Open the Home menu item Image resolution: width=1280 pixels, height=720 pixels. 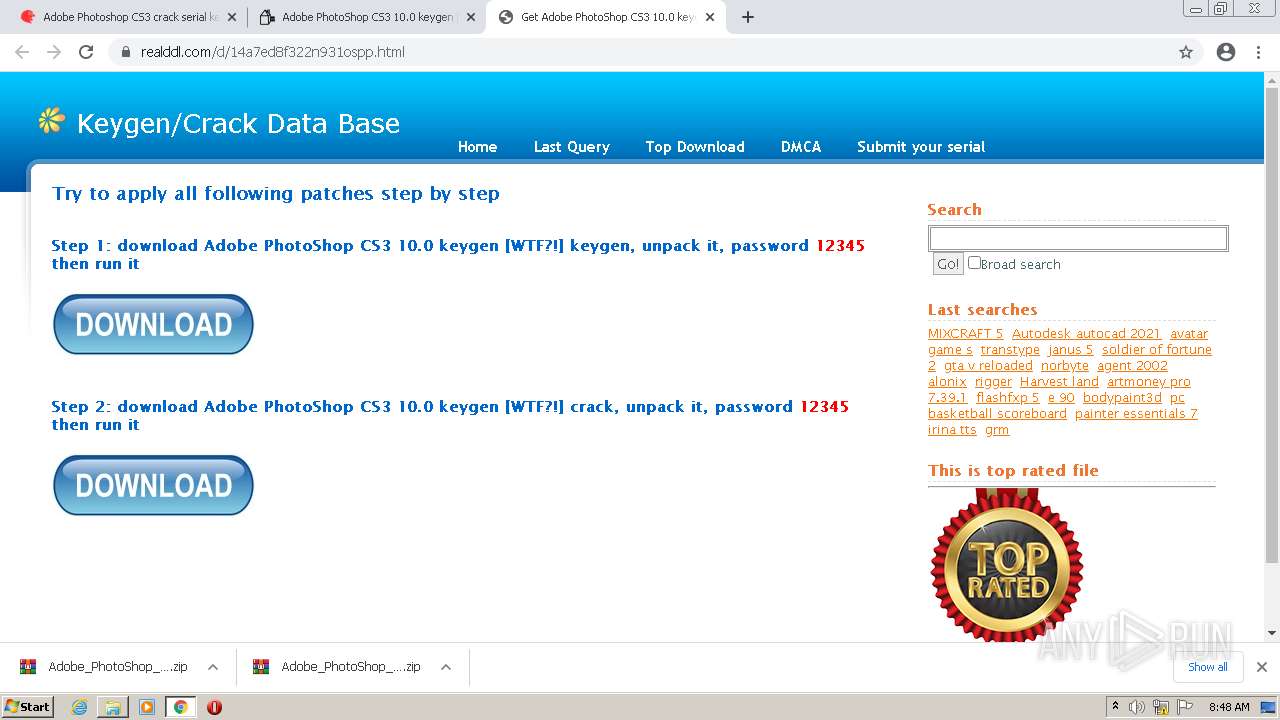point(477,146)
